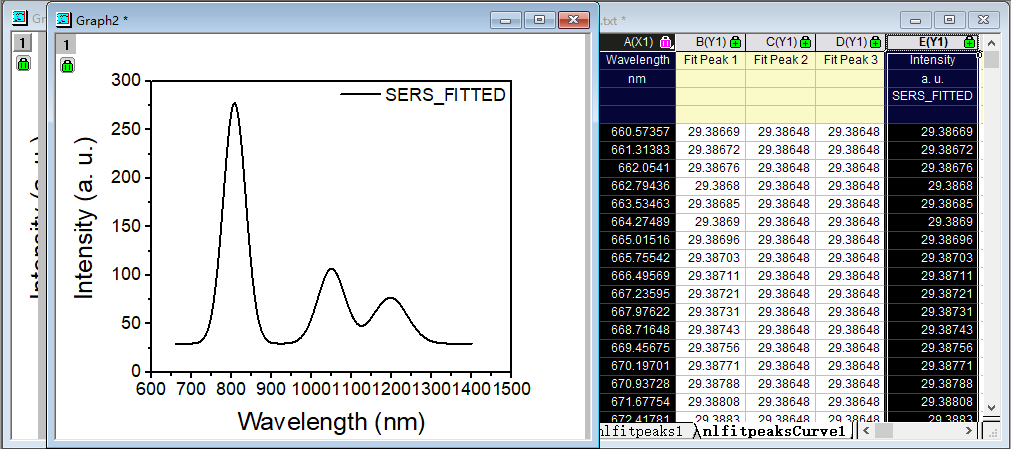Click wavelength cell 668.71648
This screenshot has height=449, width=1011.
pyautogui.click(x=638, y=330)
